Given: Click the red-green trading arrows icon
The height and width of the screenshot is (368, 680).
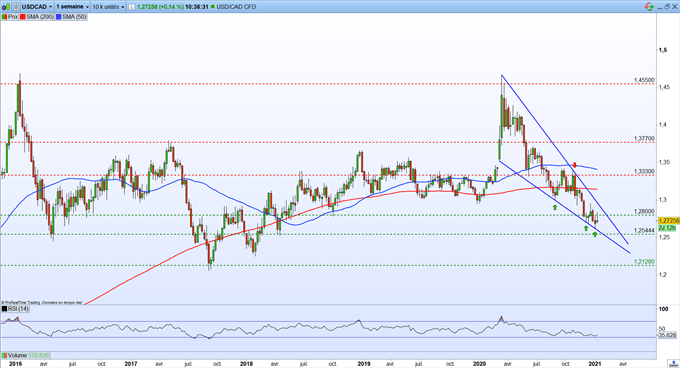Looking at the screenshot, I should (649, 7).
